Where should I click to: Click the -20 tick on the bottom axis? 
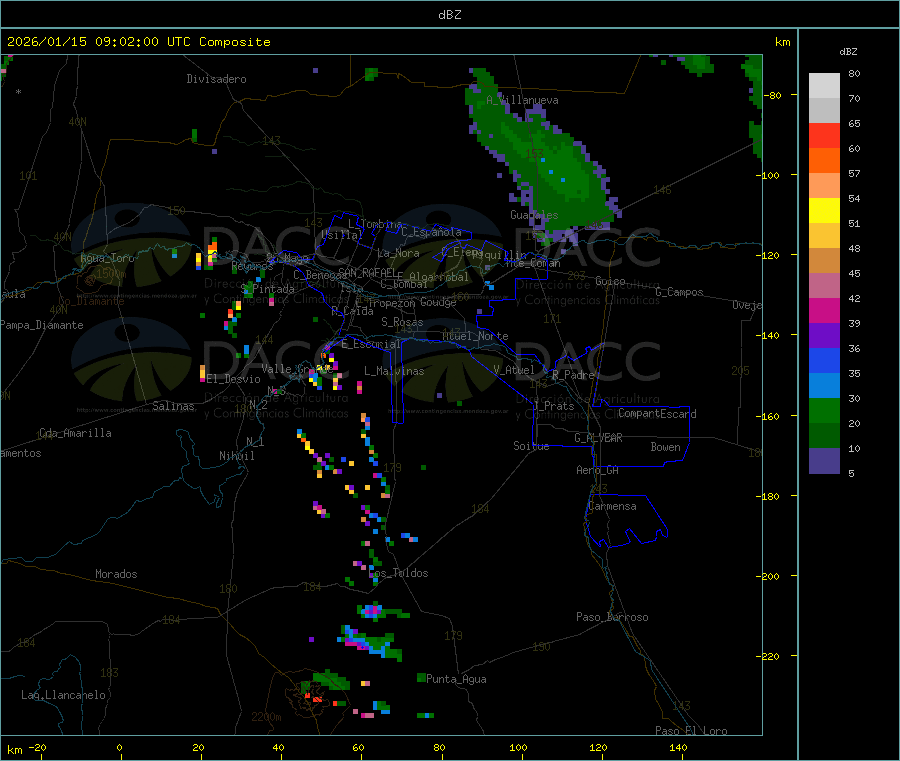(x=38, y=747)
